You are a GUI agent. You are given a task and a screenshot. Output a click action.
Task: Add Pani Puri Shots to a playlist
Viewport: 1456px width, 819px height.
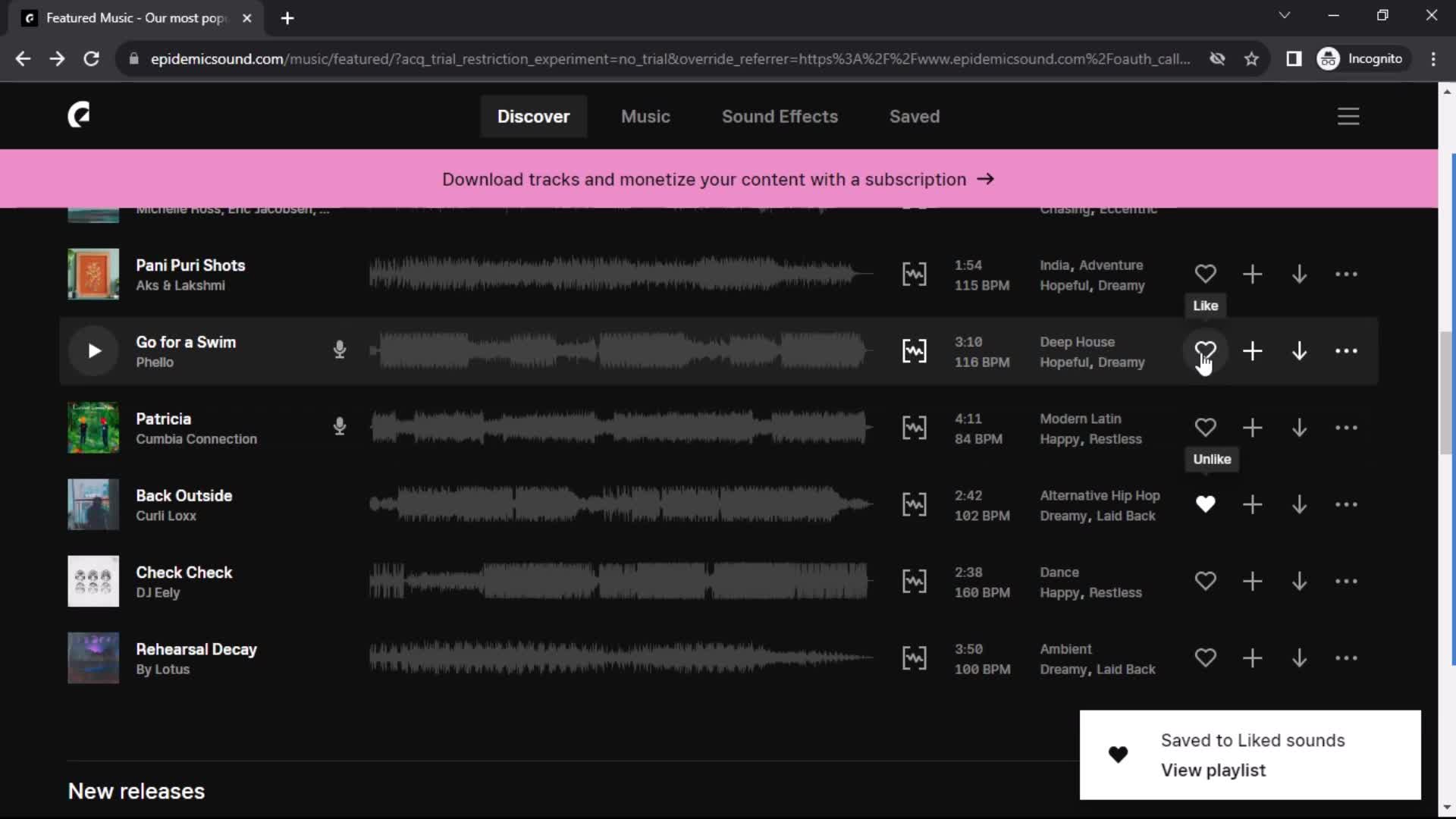pyautogui.click(x=1253, y=274)
